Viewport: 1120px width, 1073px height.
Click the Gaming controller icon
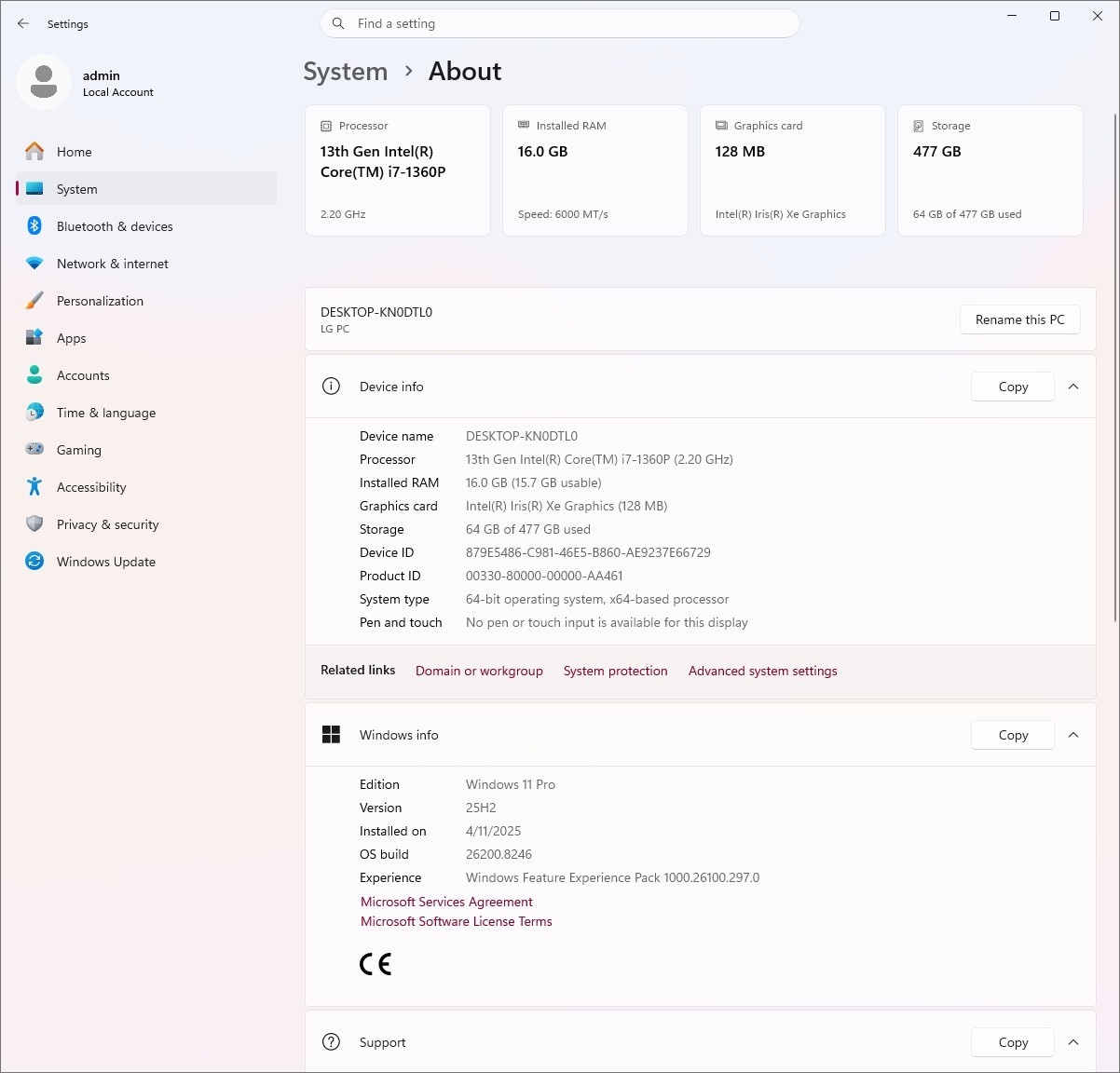[x=34, y=449]
